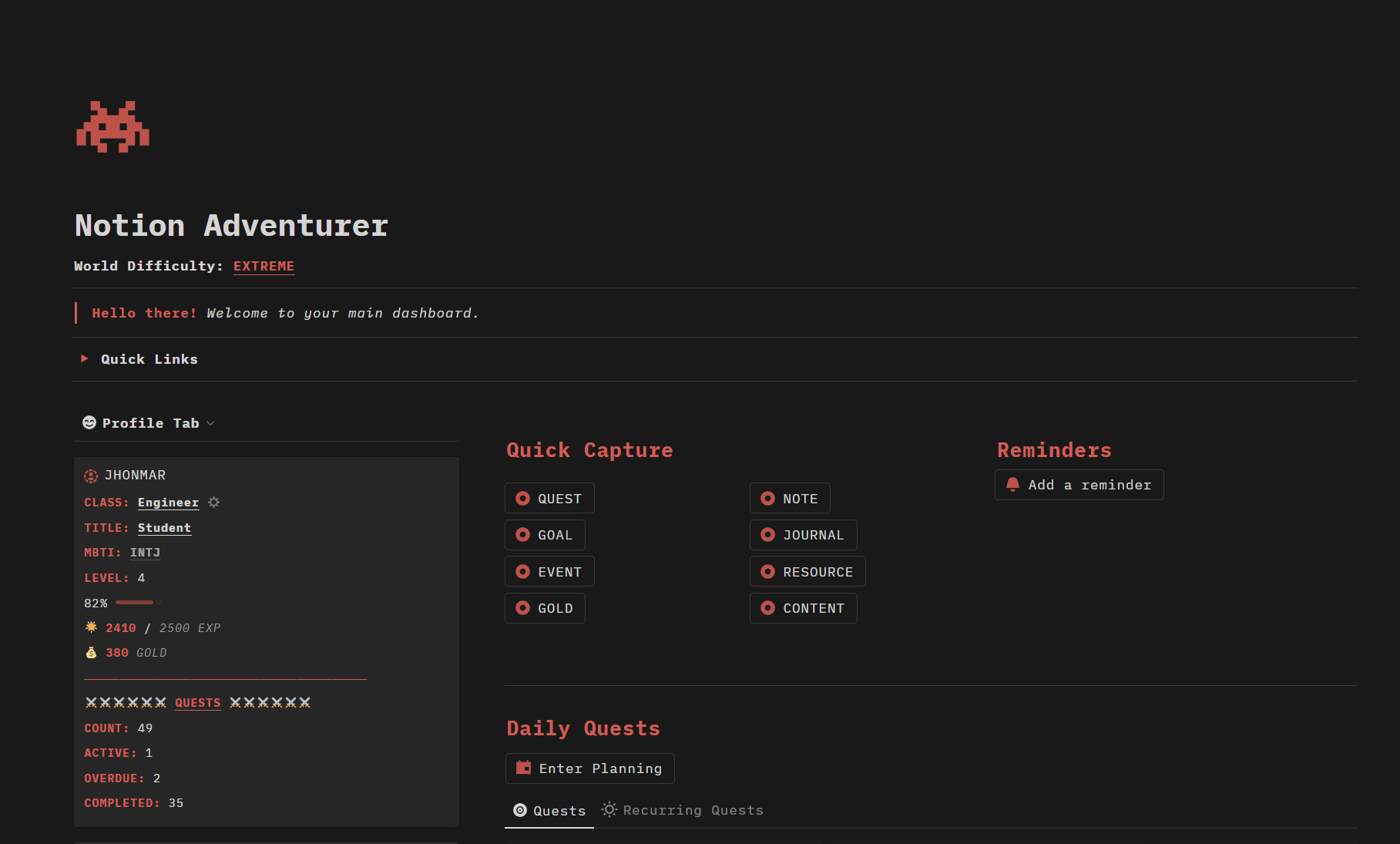Image resolution: width=1400 pixels, height=844 pixels.
Task: Click the calendar icon in Enter Planning
Action: point(523,768)
